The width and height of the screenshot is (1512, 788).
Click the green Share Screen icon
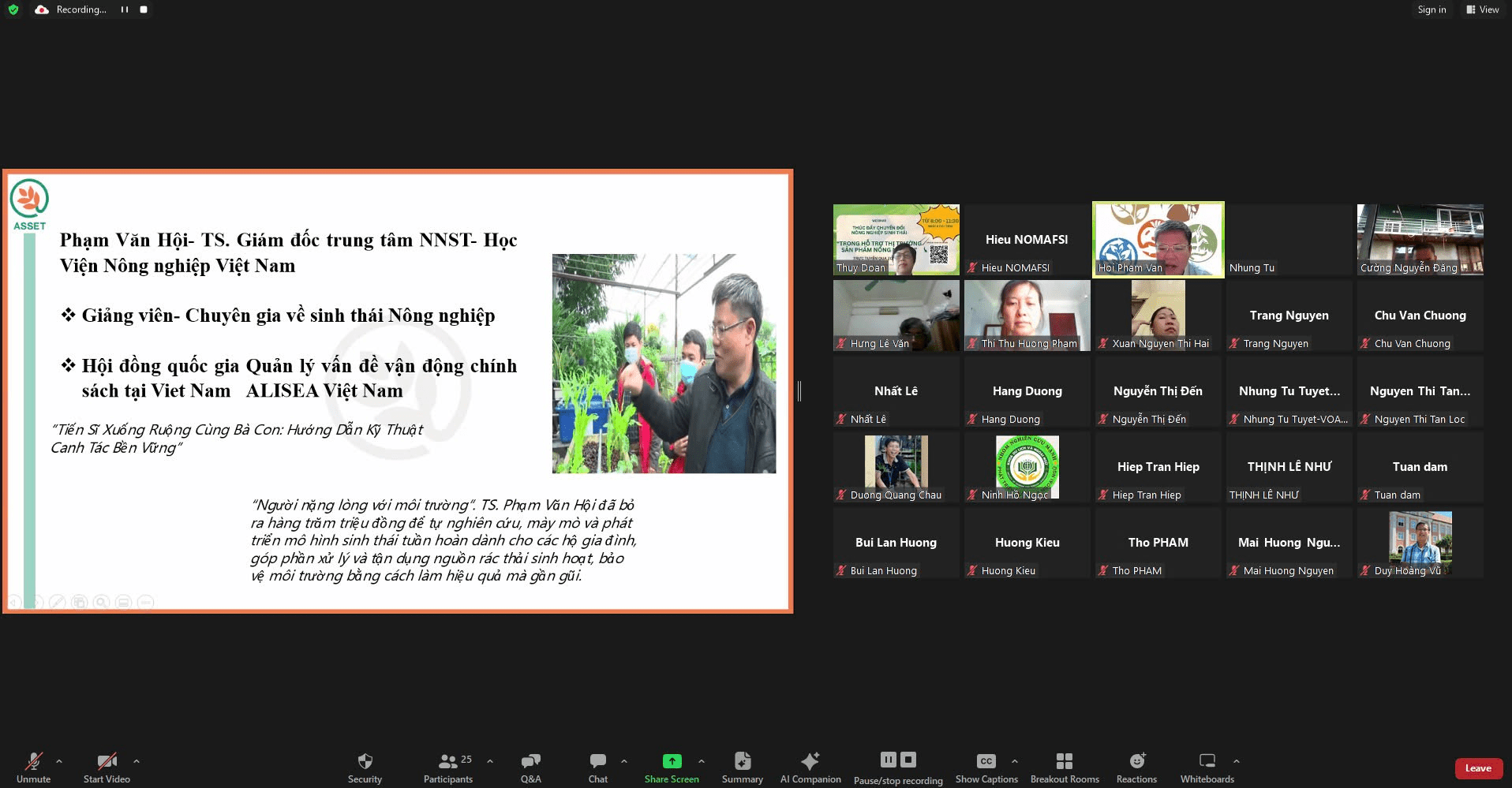[x=672, y=761]
